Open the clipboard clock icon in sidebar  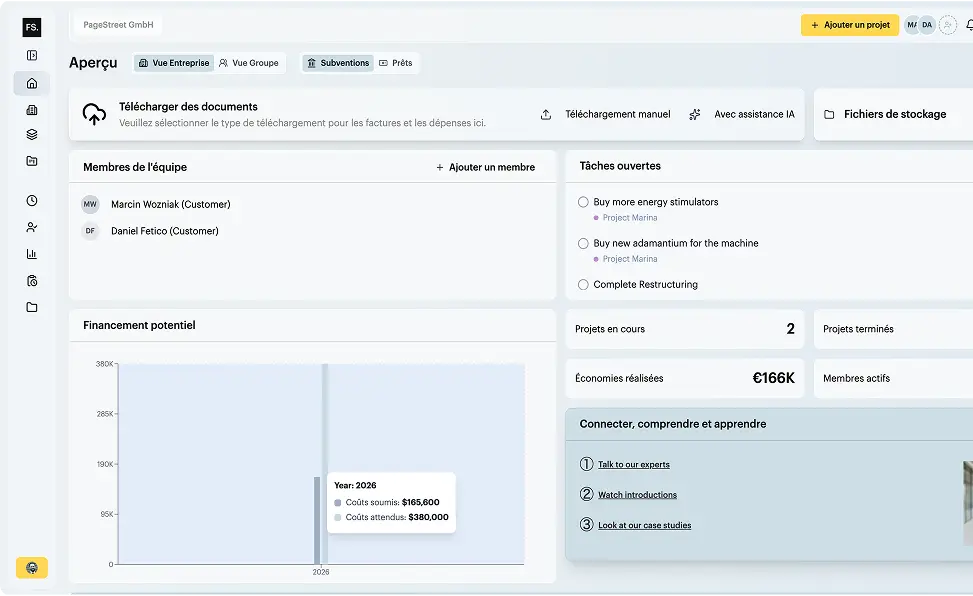pyautogui.click(x=32, y=281)
